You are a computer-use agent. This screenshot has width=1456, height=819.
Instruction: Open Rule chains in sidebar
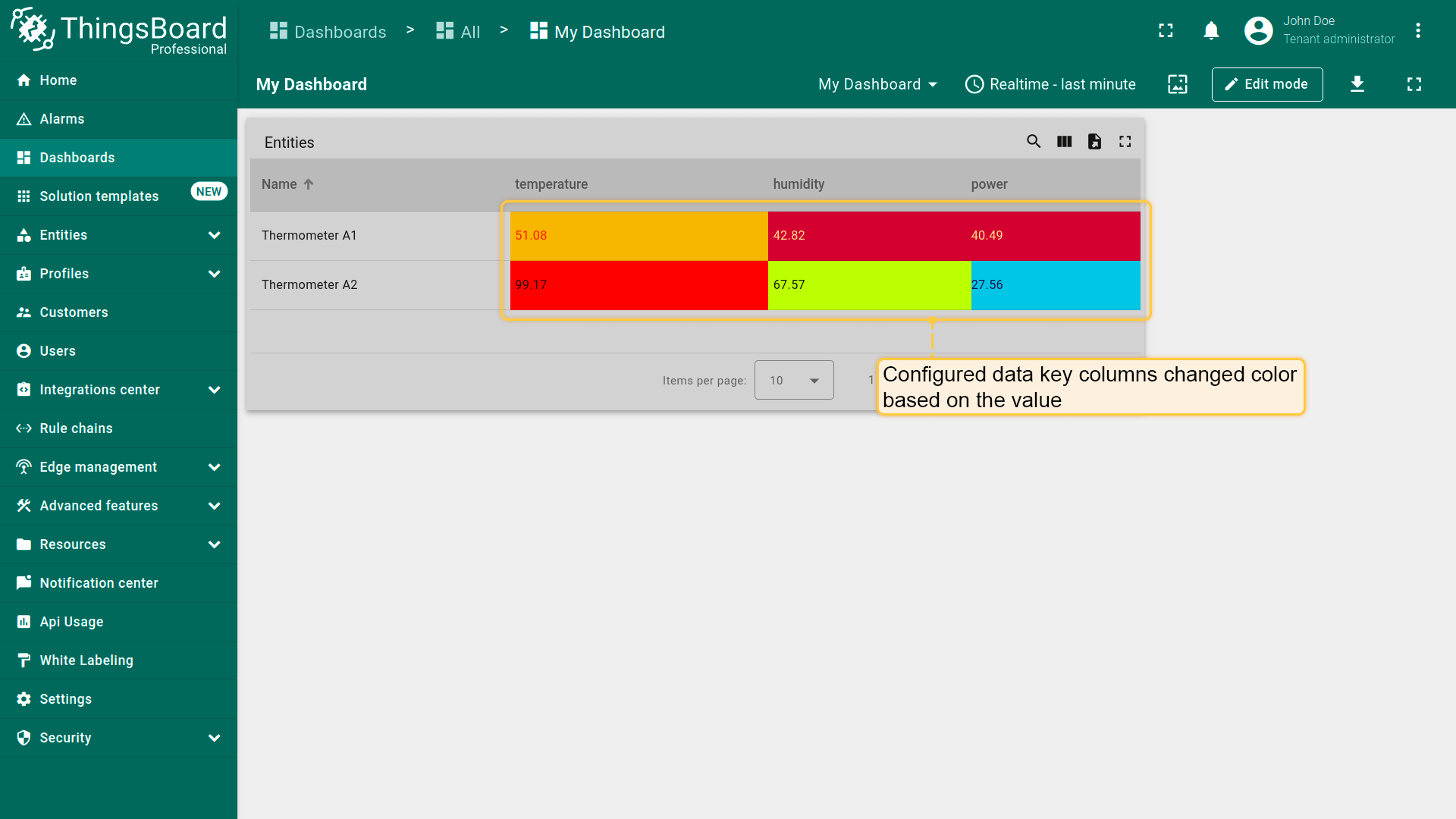coord(76,428)
